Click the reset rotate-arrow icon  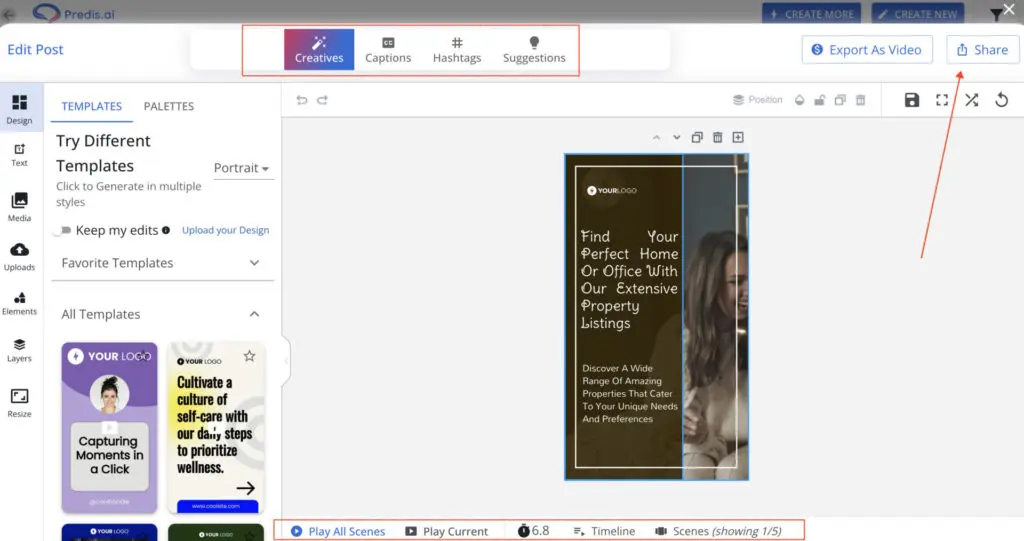1002,100
